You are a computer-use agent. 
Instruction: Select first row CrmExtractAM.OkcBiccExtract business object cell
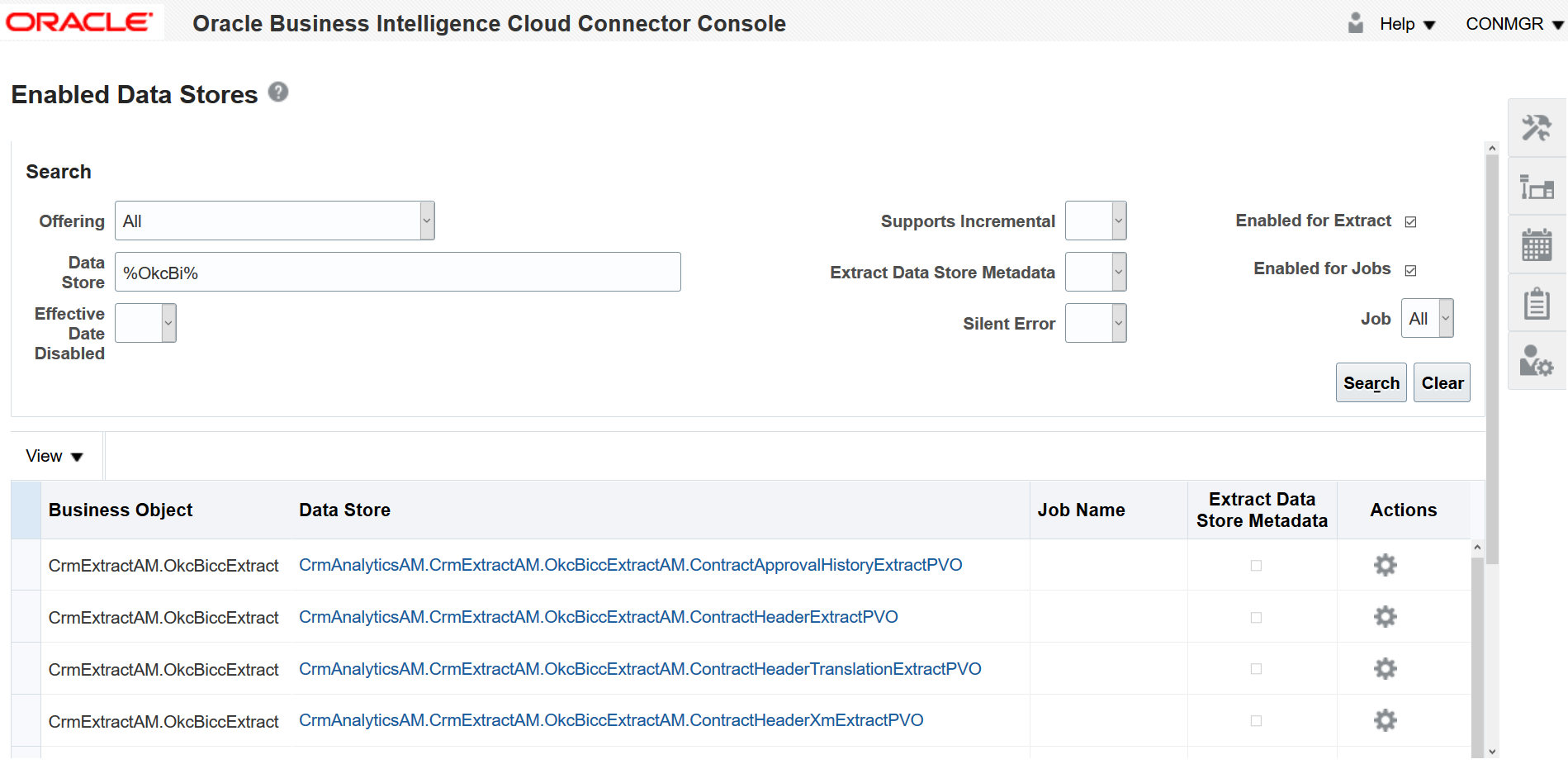pyautogui.click(x=163, y=566)
